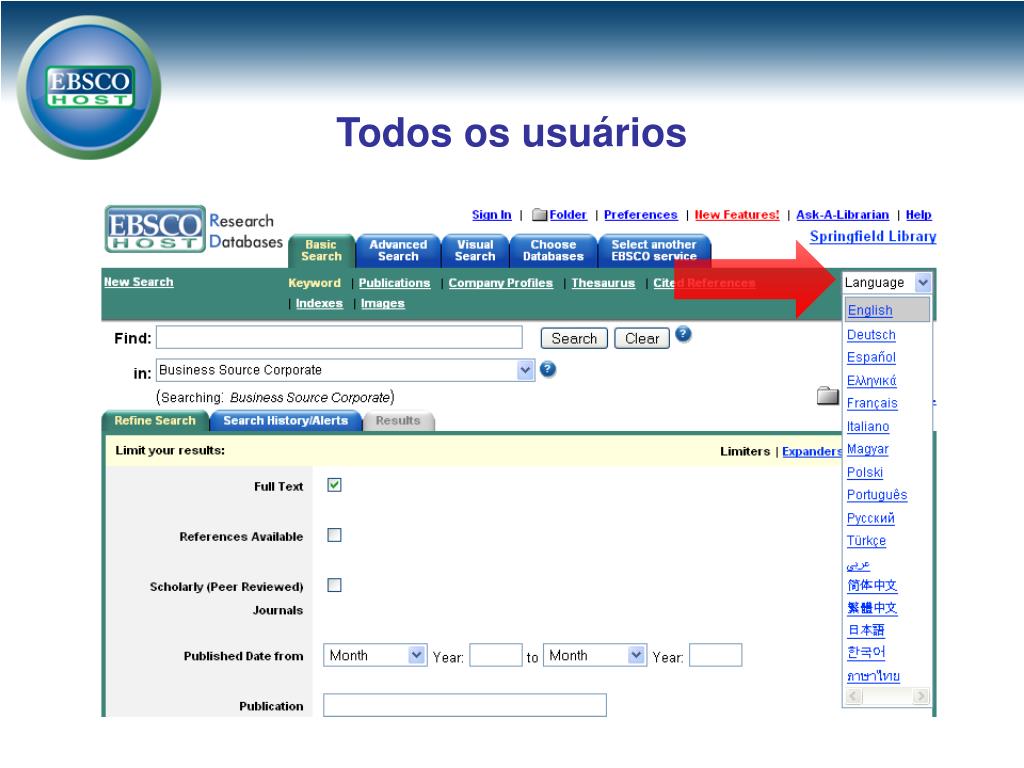Open the Choose Databases tab

point(553,251)
